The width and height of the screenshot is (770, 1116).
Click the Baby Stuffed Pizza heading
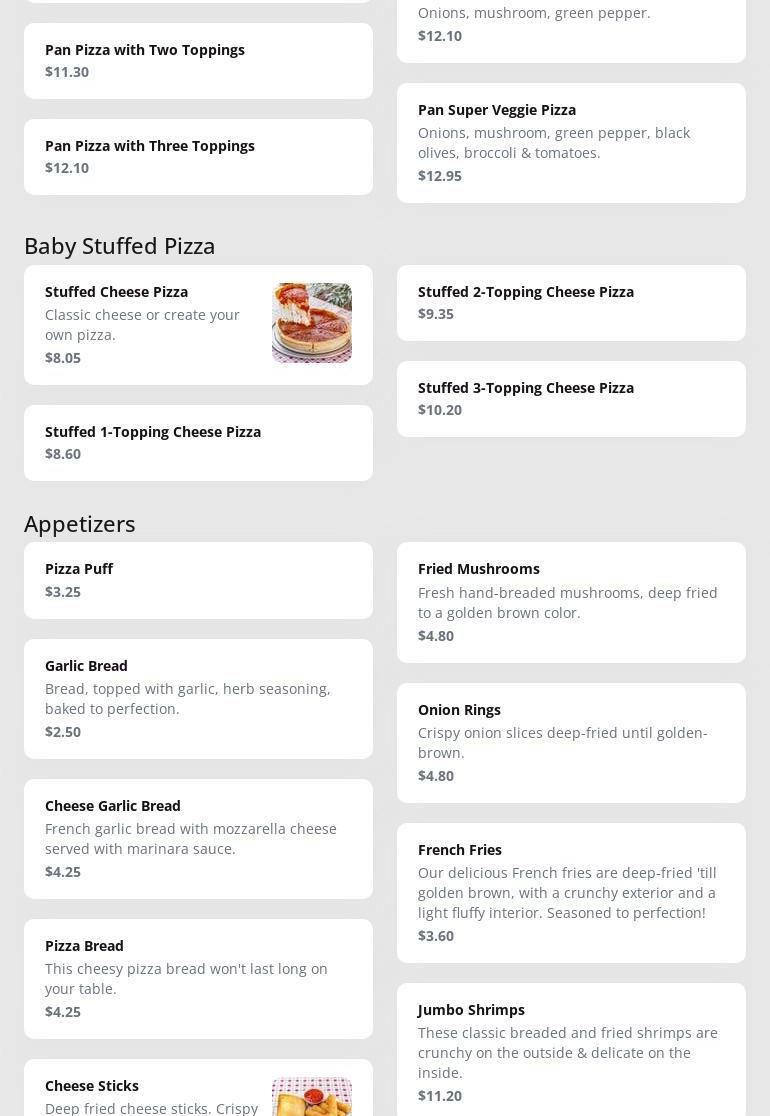click(x=120, y=246)
